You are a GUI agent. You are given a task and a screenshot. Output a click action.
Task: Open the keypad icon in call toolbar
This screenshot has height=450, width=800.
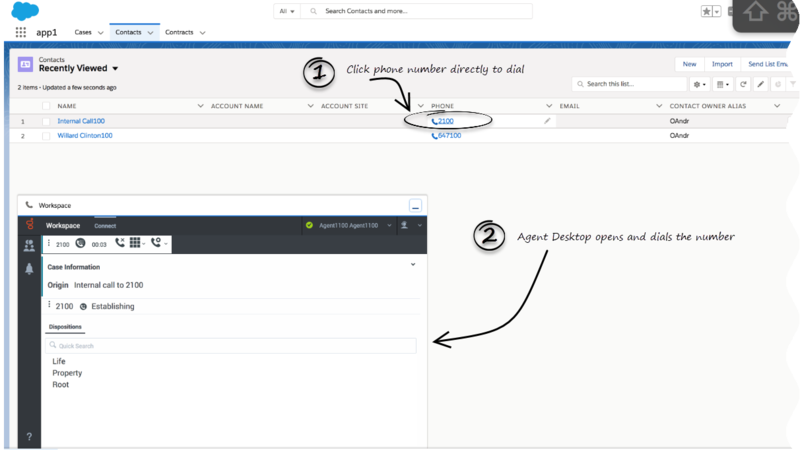point(135,243)
